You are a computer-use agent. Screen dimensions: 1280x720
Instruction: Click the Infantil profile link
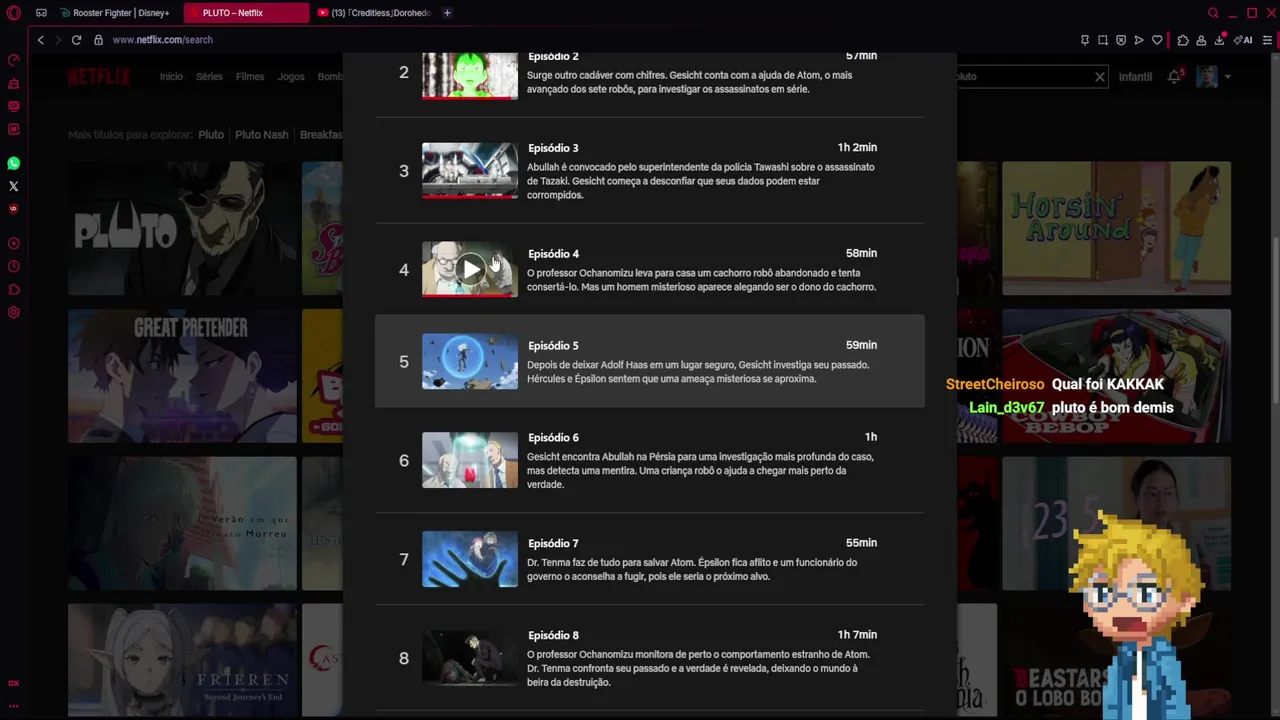click(x=1135, y=77)
